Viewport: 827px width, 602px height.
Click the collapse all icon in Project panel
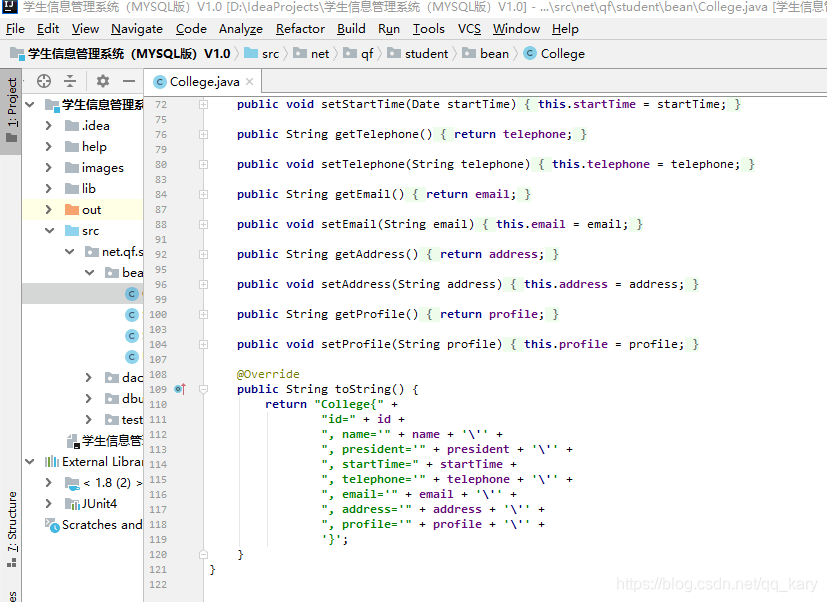[x=70, y=81]
